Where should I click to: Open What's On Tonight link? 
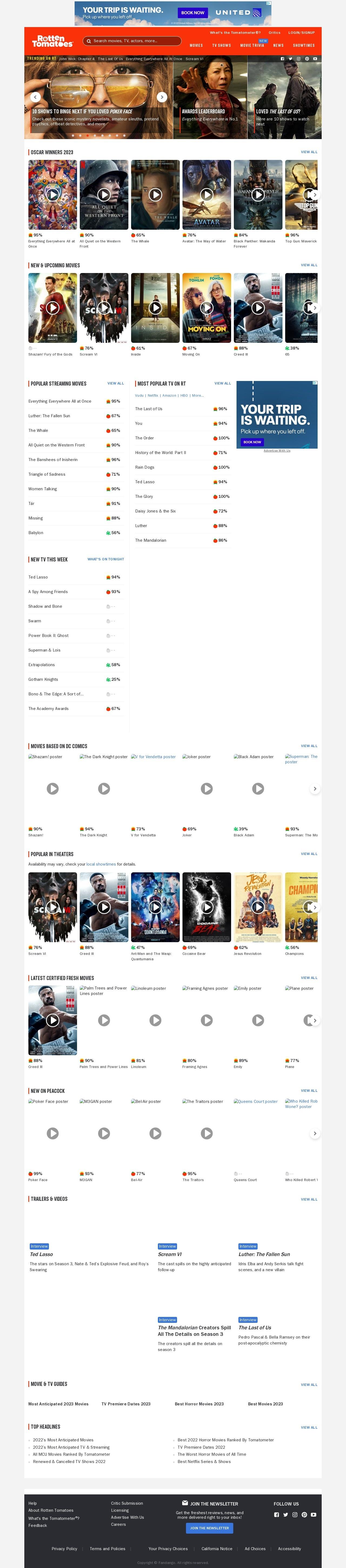[106, 559]
